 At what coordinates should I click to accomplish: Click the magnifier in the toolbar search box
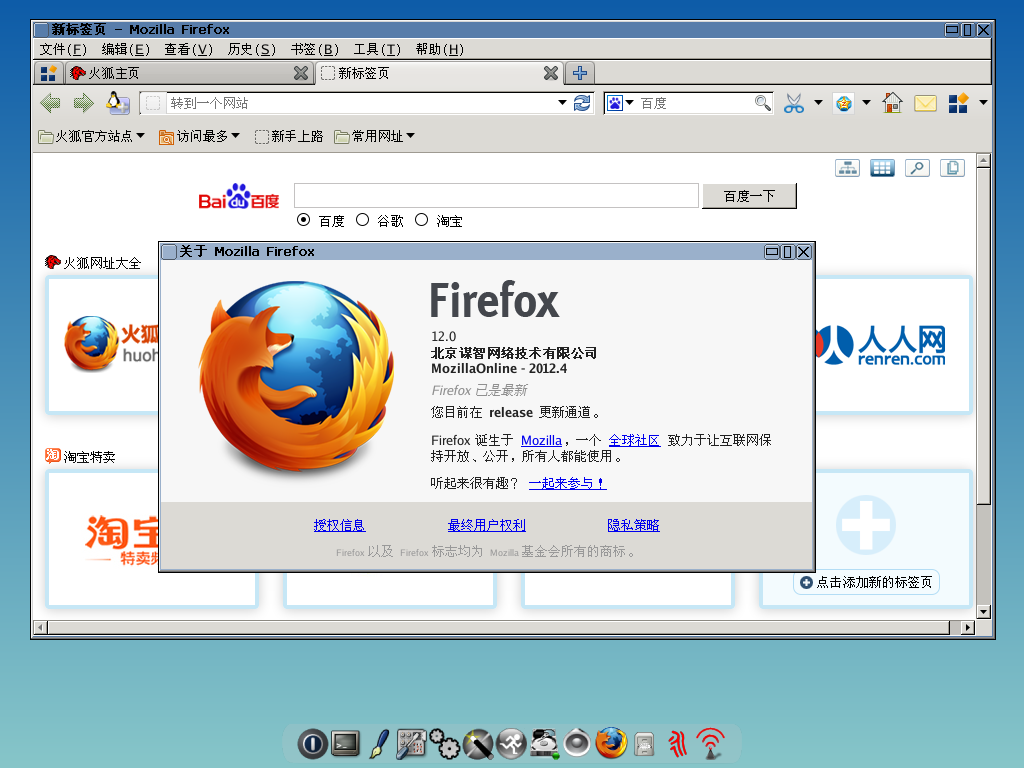[x=762, y=103]
